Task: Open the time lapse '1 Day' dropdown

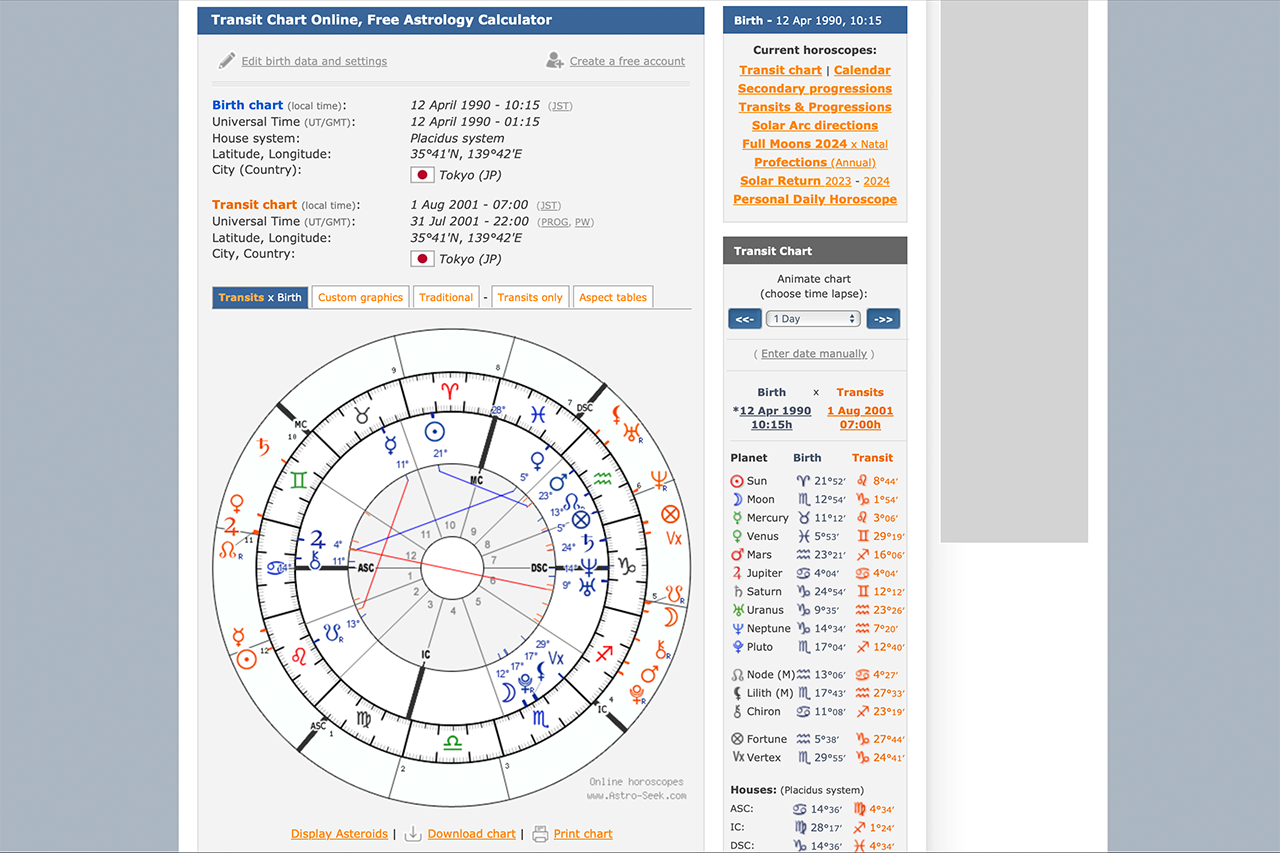Action: point(813,319)
